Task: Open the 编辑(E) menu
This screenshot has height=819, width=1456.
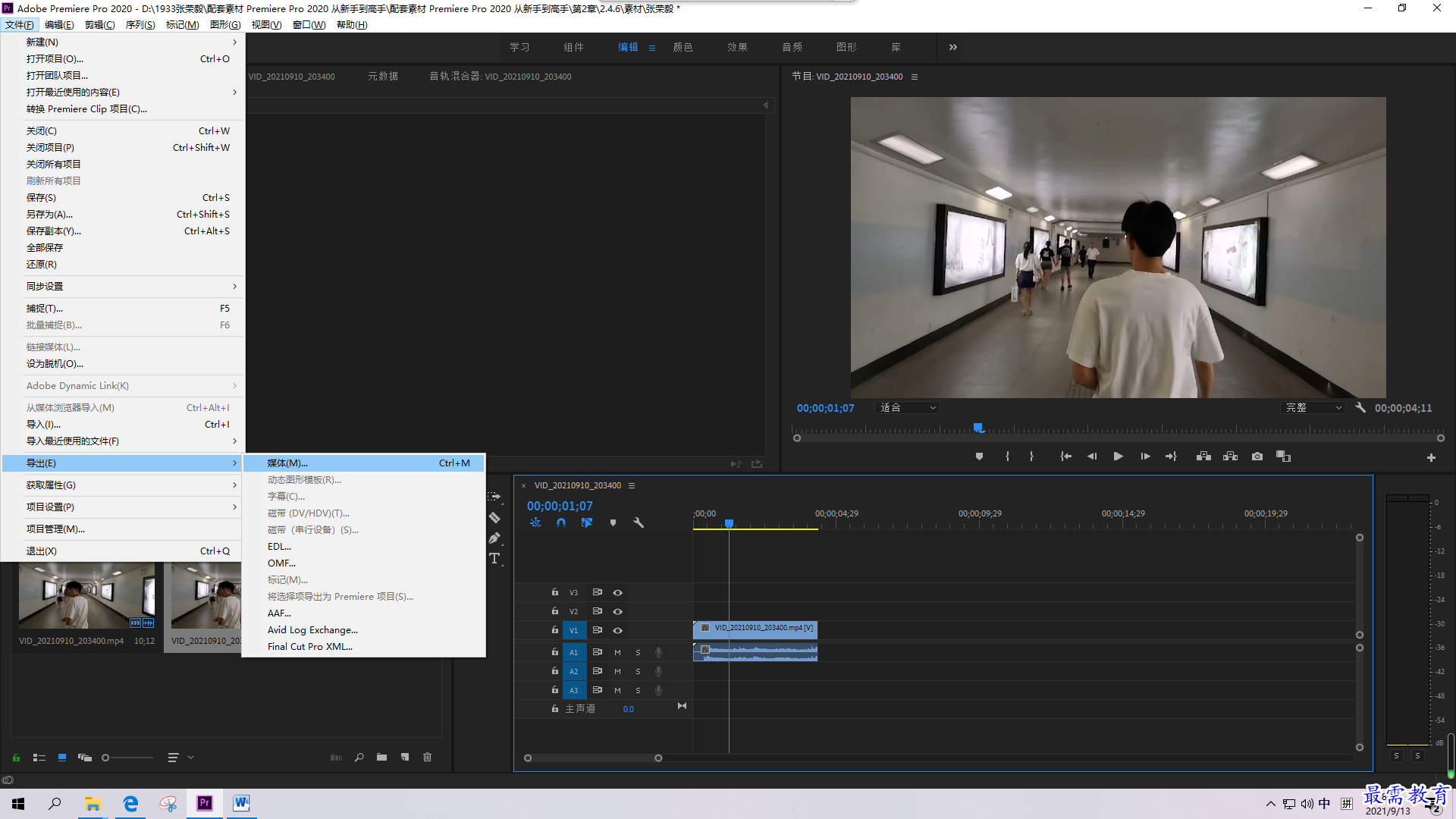Action: click(x=59, y=24)
